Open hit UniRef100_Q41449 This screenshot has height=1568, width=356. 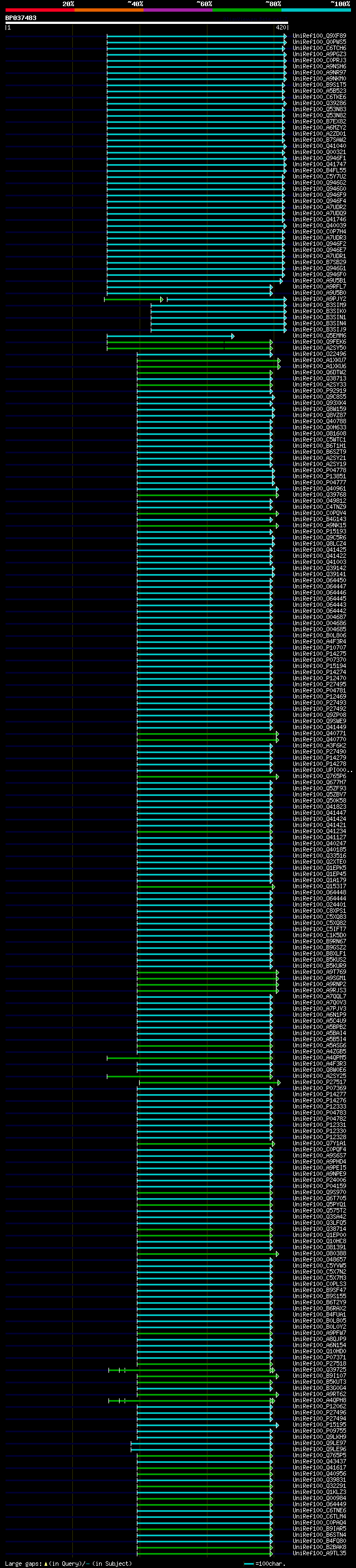(319, 728)
